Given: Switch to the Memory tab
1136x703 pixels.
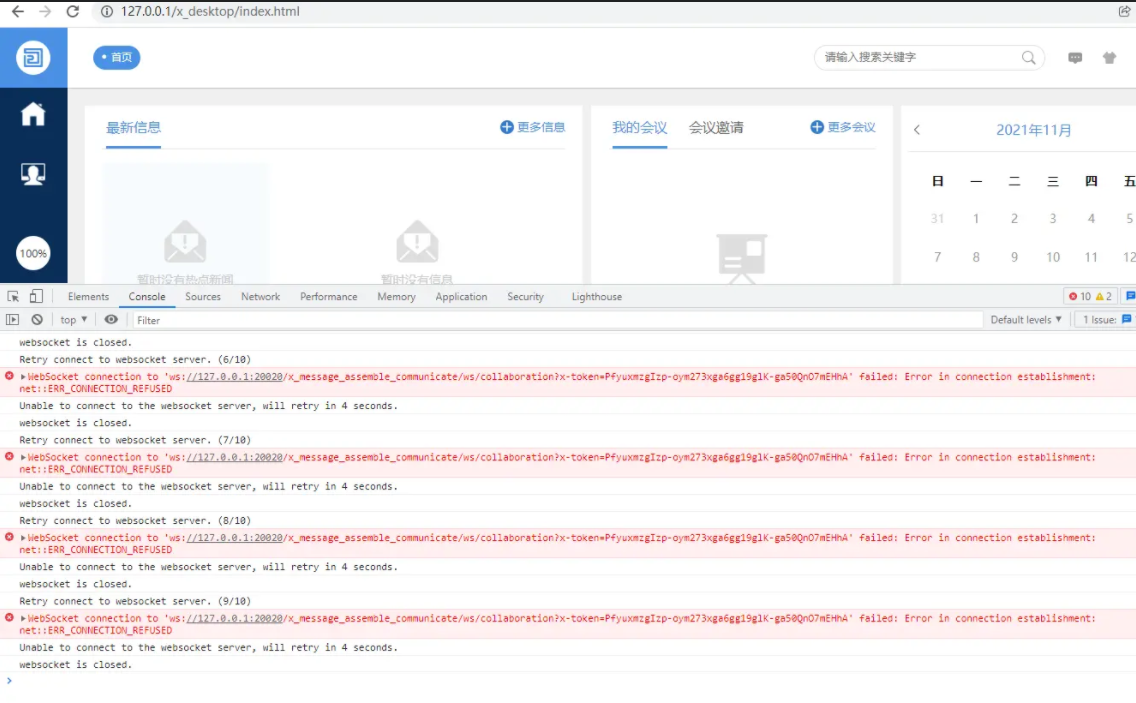Looking at the screenshot, I should pyautogui.click(x=396, y=296).
